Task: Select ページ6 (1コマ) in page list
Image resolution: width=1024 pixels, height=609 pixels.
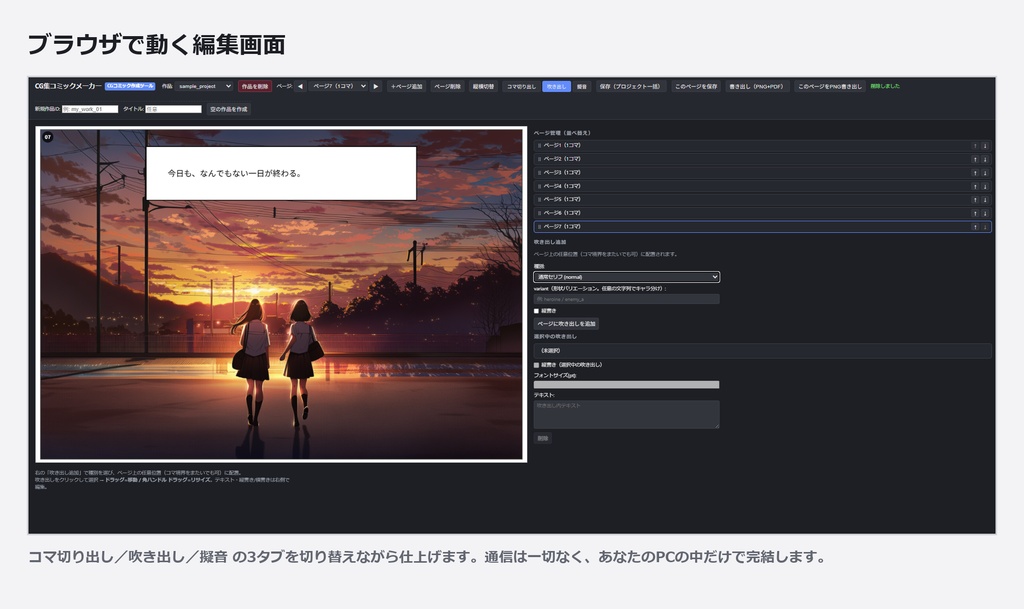Action: (x=762, y=213)
